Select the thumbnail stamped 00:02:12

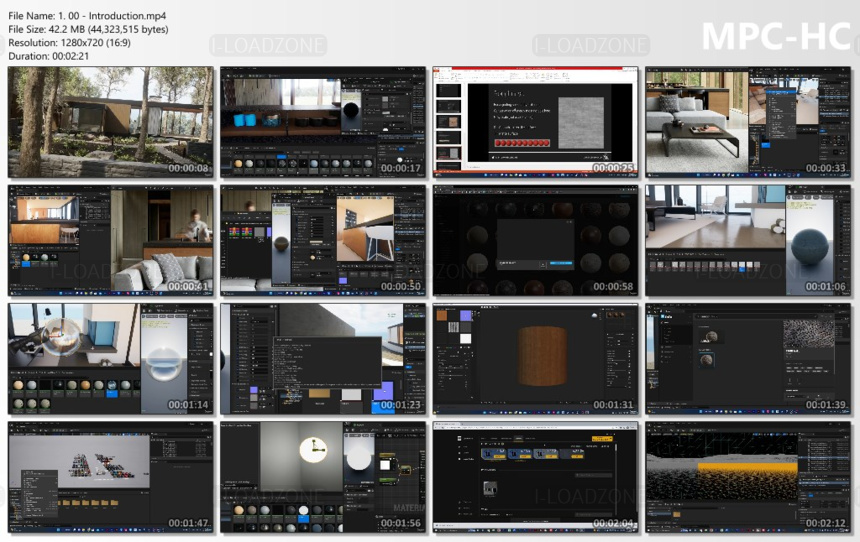click(748, 478)
